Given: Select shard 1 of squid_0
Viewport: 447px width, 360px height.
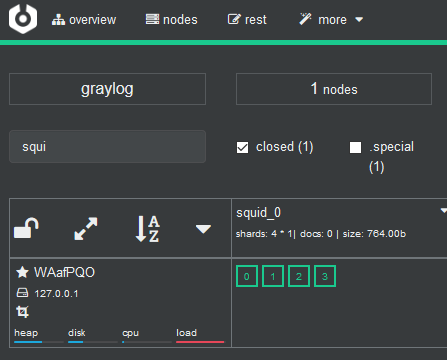Looking at the screenshot, I should pyautogui.click(x=273, y=276).
